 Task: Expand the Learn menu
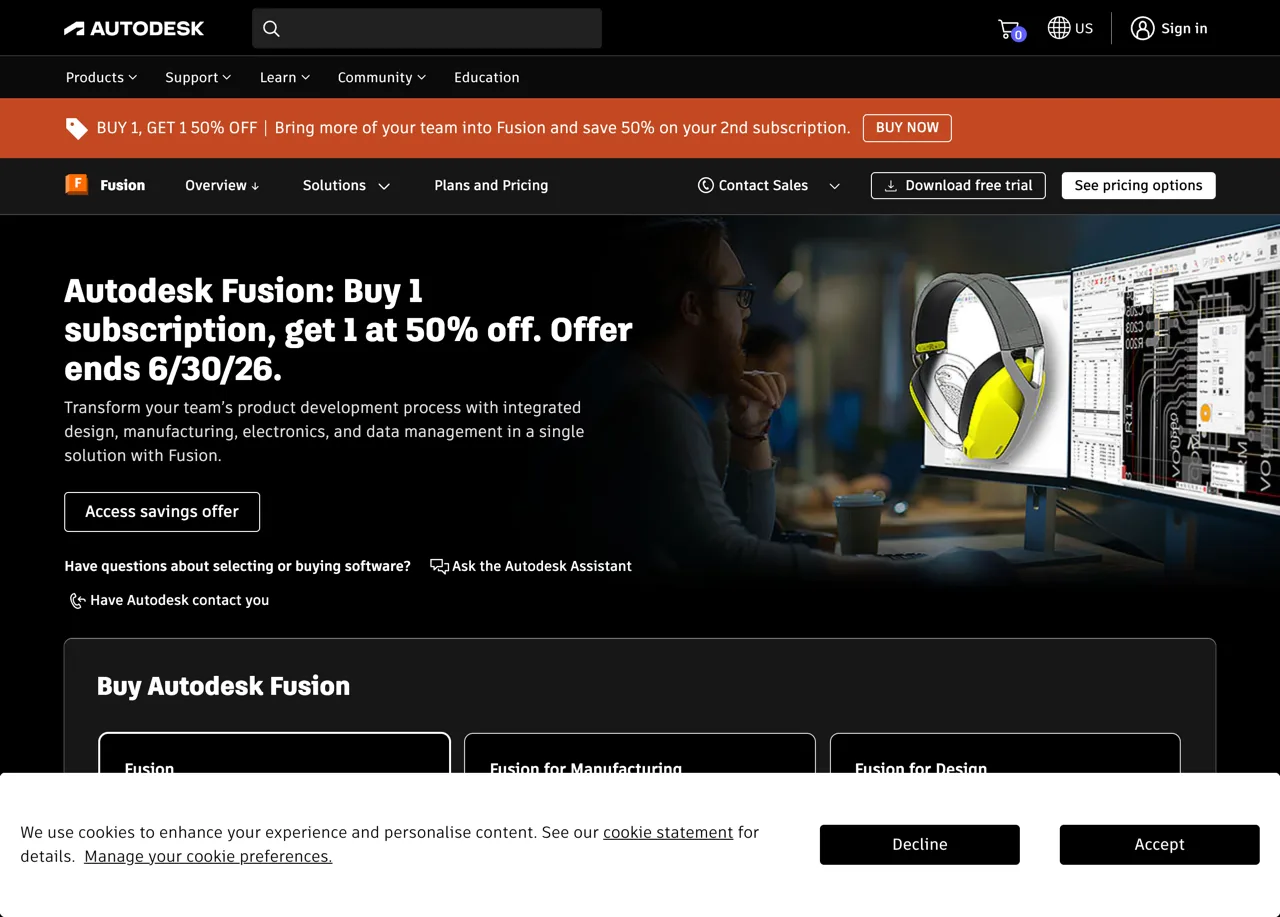click(285, 77)
